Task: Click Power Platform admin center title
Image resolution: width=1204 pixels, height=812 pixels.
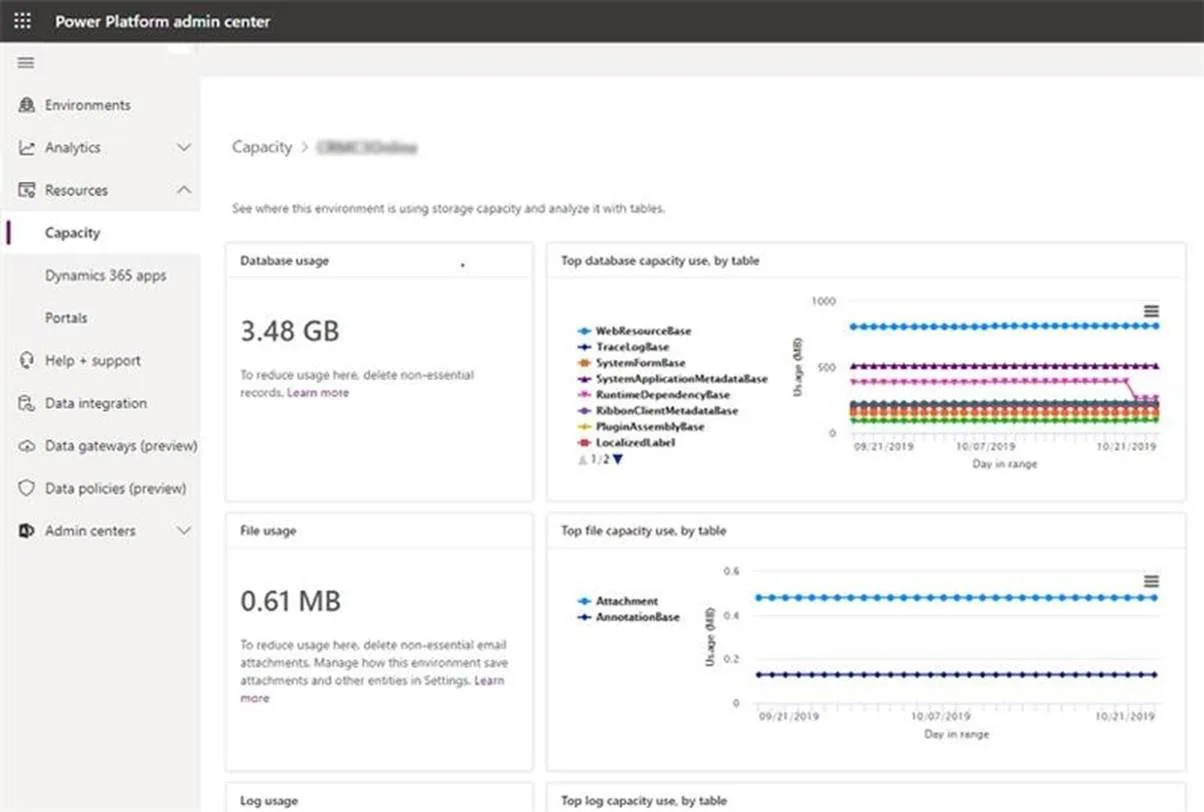Action: pos(163,21)
